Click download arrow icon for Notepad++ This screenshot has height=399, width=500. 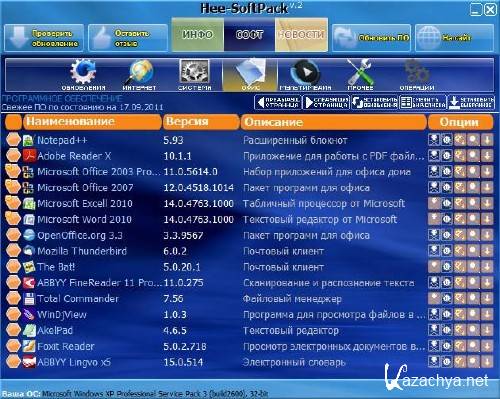[487, 140]
